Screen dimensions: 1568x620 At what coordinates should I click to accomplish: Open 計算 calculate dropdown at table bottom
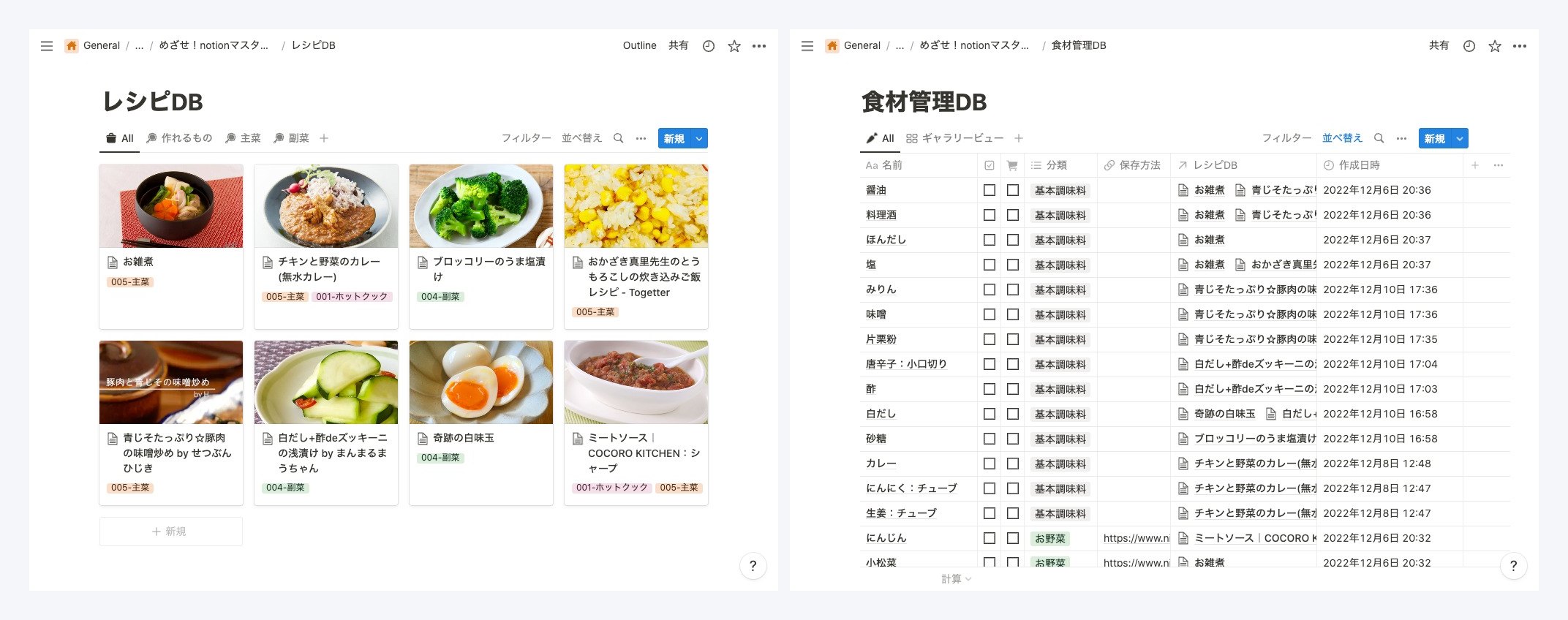coord(956,579)
